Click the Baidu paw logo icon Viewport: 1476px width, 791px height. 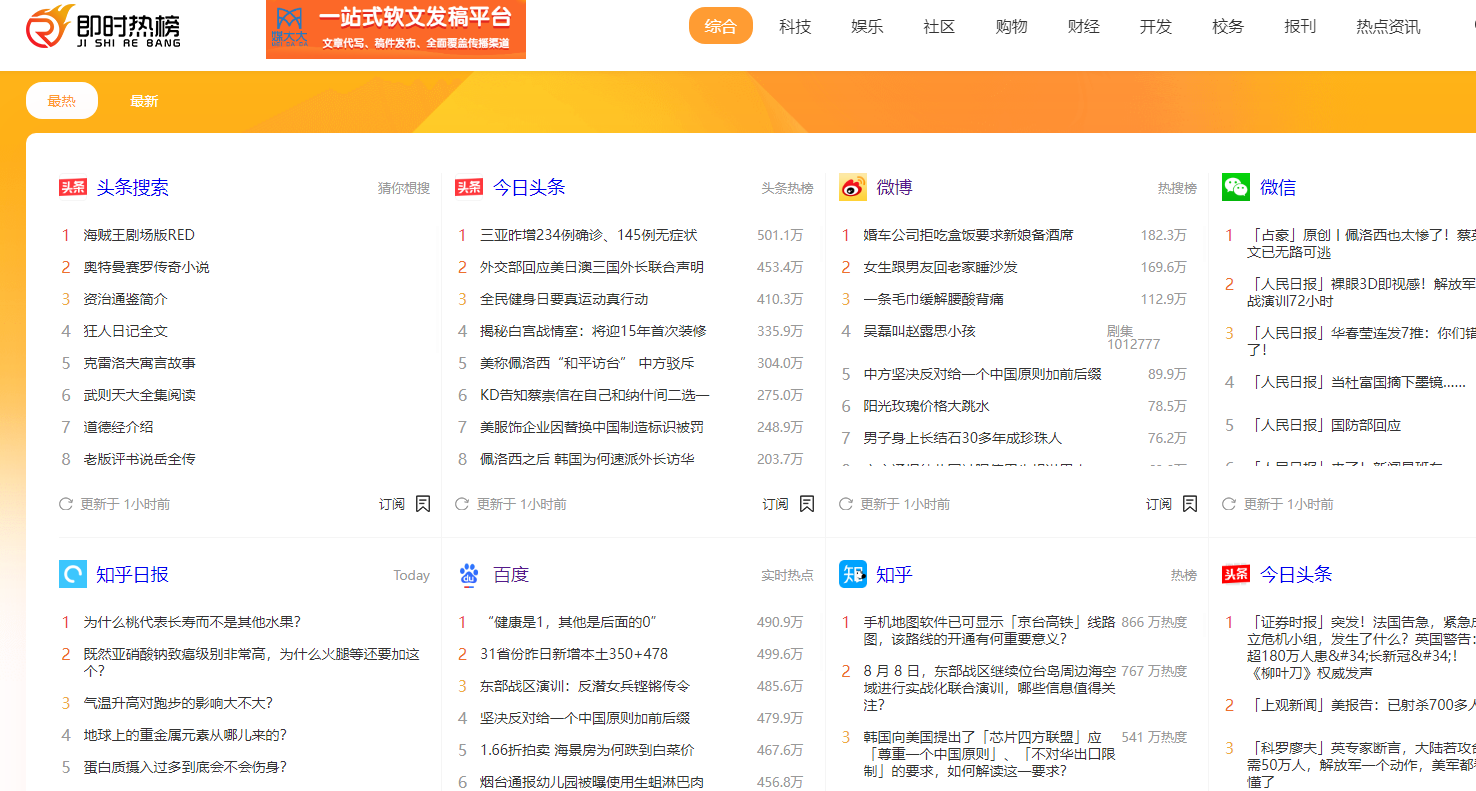tap(469, 574)
